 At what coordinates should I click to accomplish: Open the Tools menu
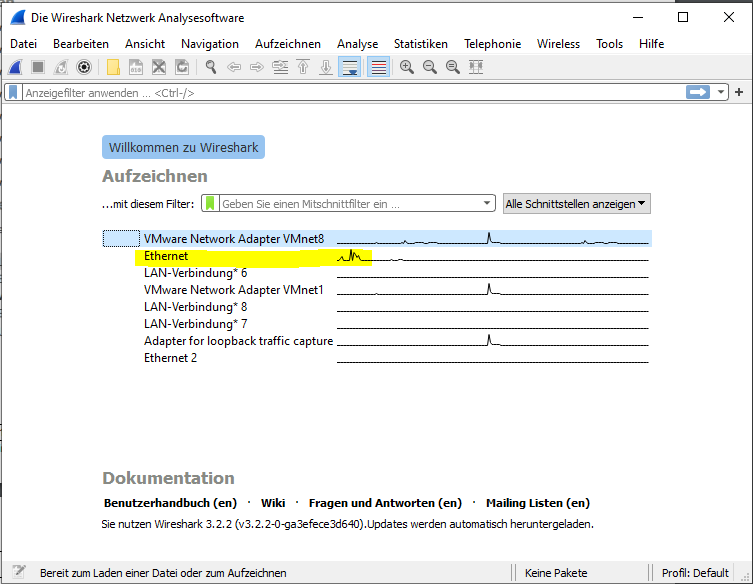coord(609,44)
